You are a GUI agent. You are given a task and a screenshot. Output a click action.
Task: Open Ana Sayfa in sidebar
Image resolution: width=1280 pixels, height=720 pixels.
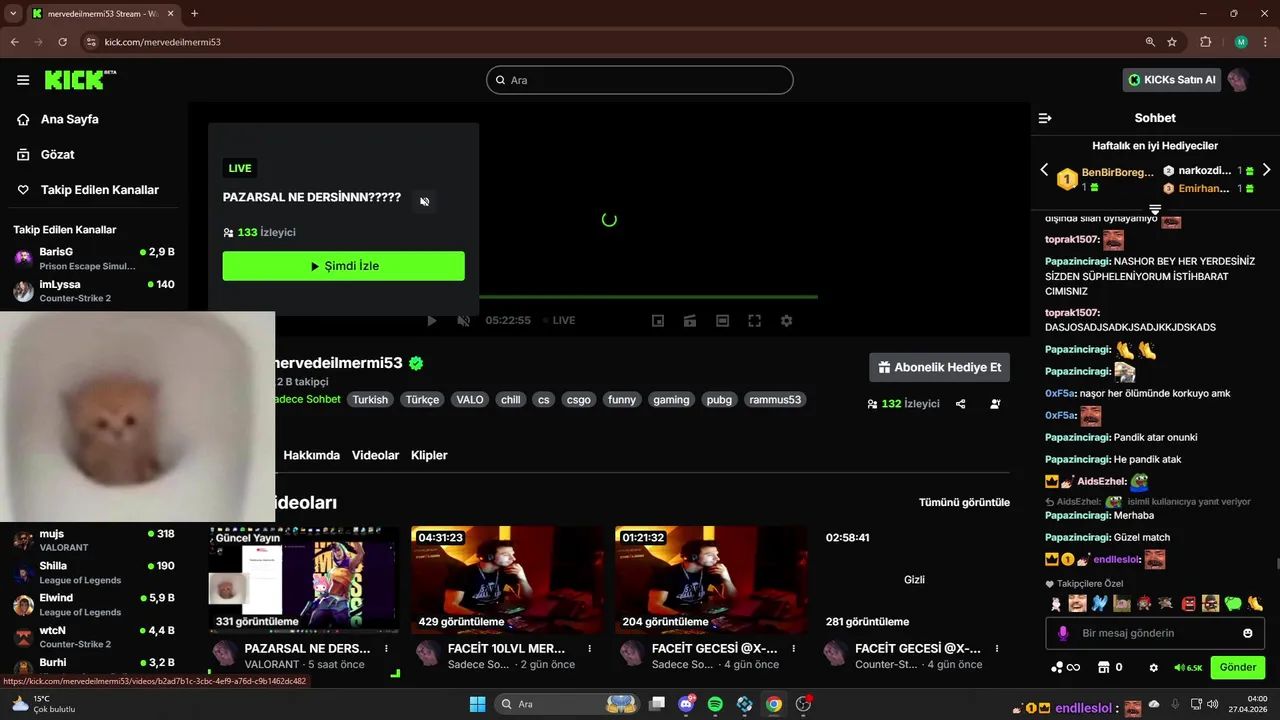click(x=69, y=119)
